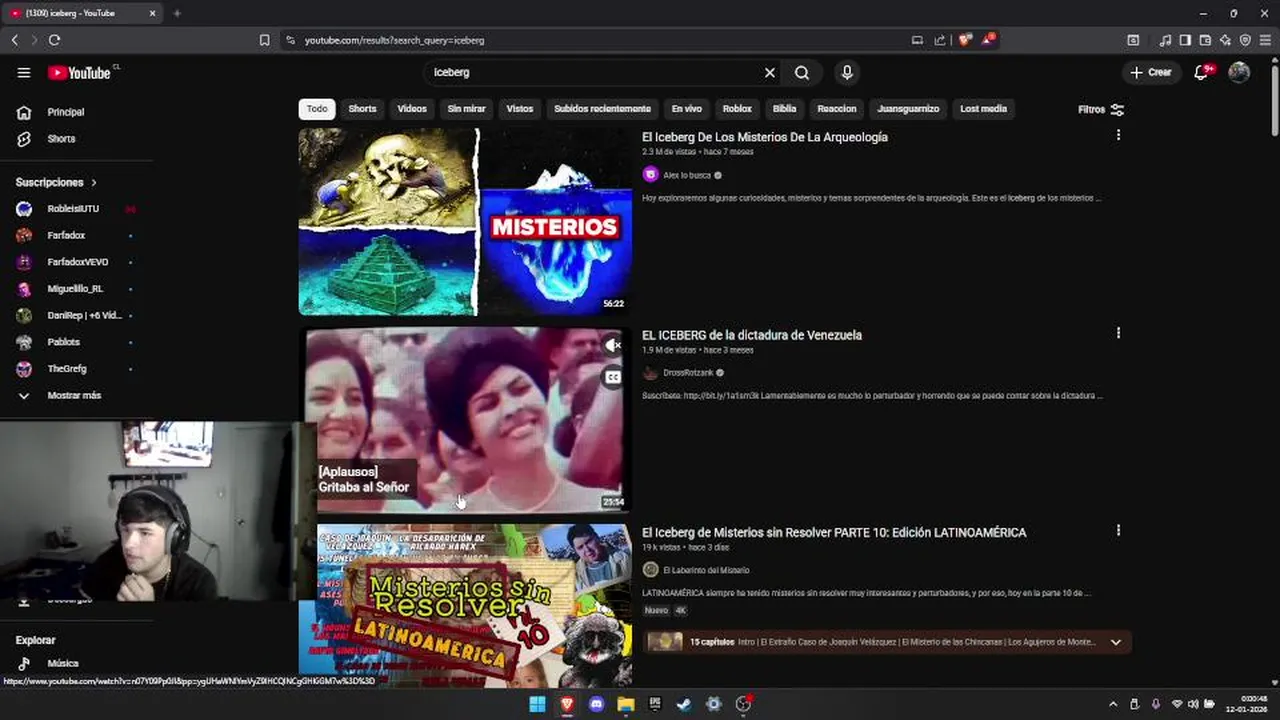This screenshot has width=1280, height=720.
Task: Open more options for the Venezuela video
Action: 1118,333
